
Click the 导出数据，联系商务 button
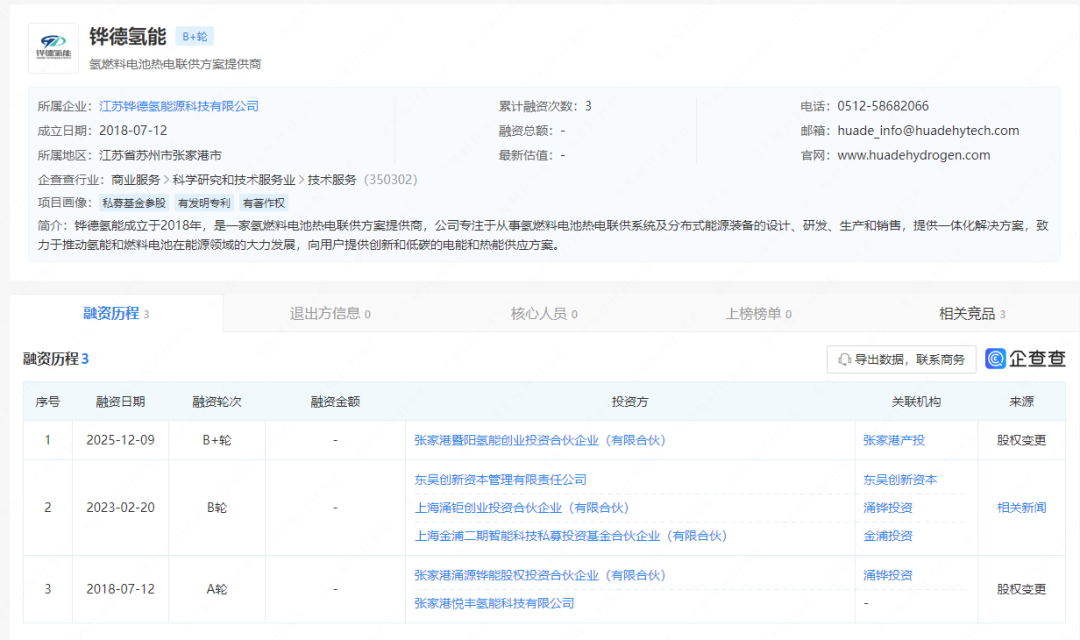pyautogui.click(x=900, y=358)
